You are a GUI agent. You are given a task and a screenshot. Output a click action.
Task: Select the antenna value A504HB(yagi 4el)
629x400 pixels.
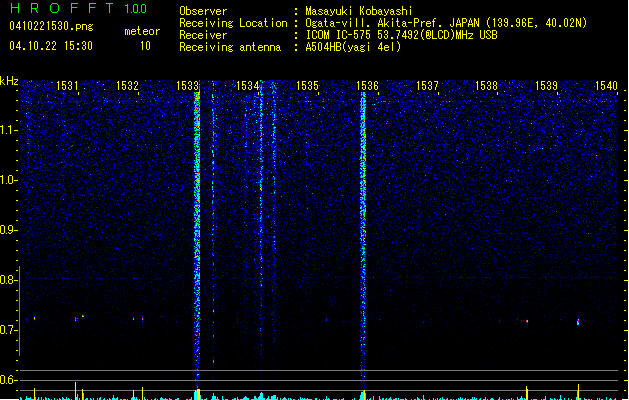coord(353,47)
